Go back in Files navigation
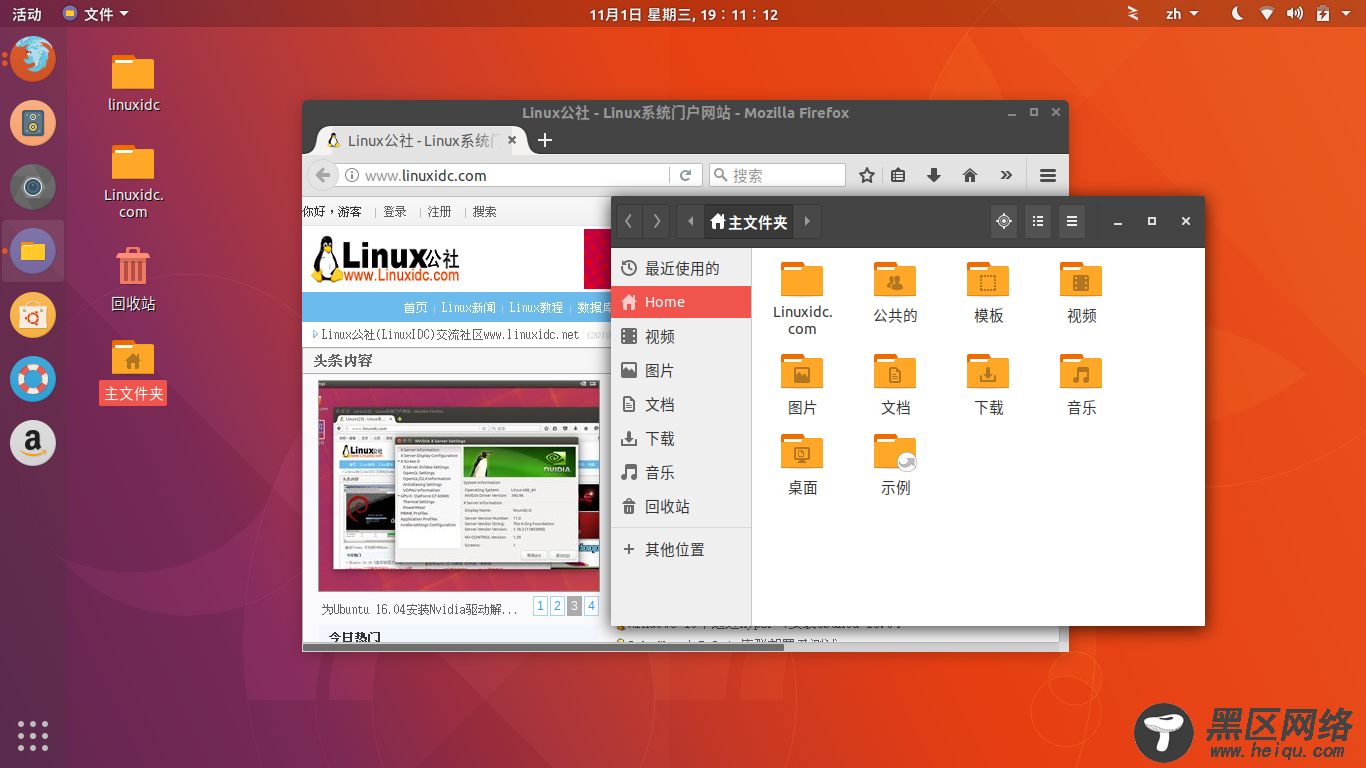1366x768 pixels. [x=628, y=221]
